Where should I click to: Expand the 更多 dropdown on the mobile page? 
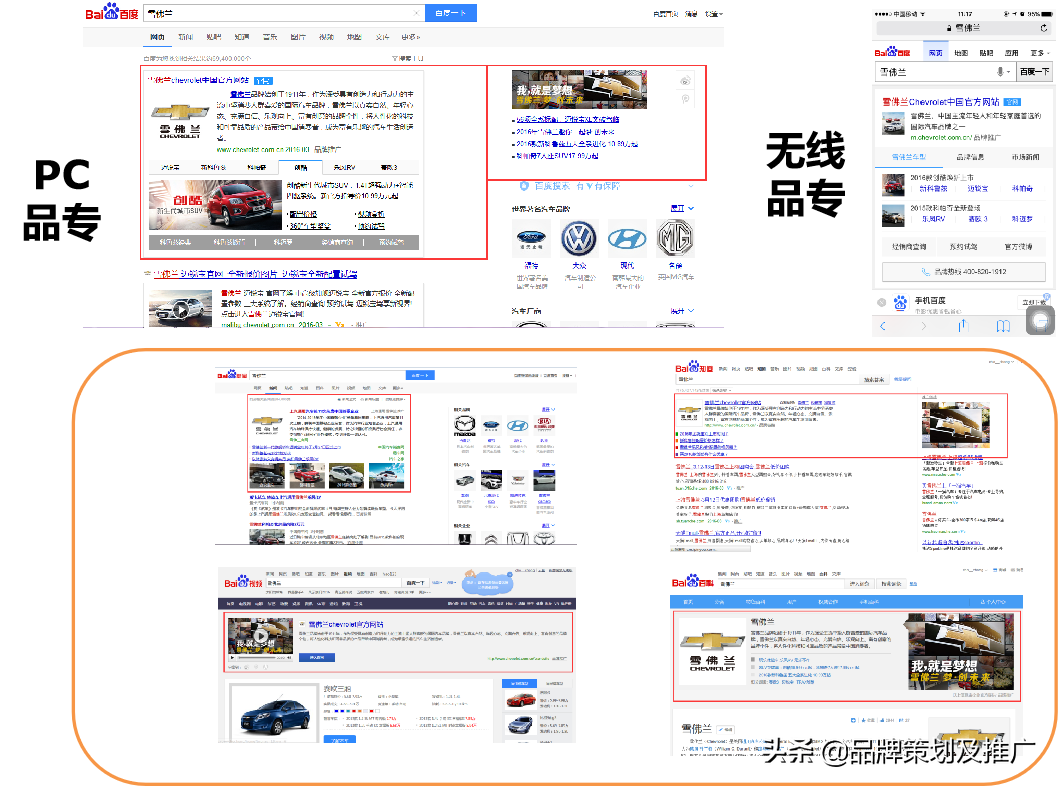[1040, 53]
